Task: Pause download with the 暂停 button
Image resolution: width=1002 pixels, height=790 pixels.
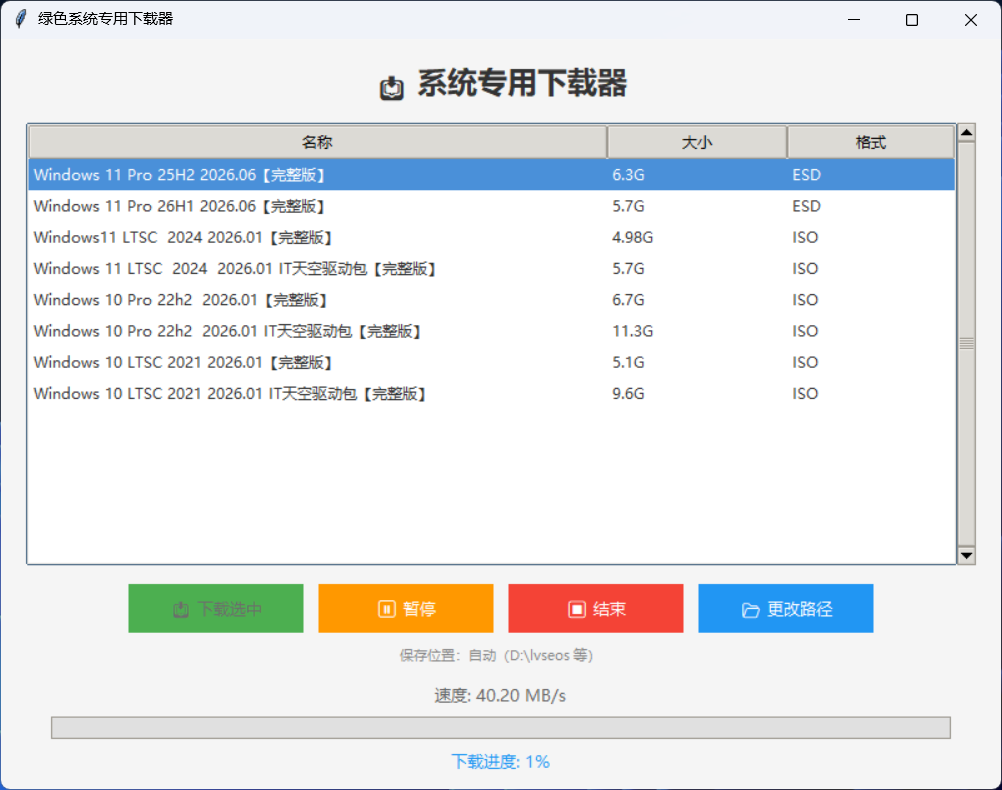Action: pyautogui.click(x=406, y=608)
